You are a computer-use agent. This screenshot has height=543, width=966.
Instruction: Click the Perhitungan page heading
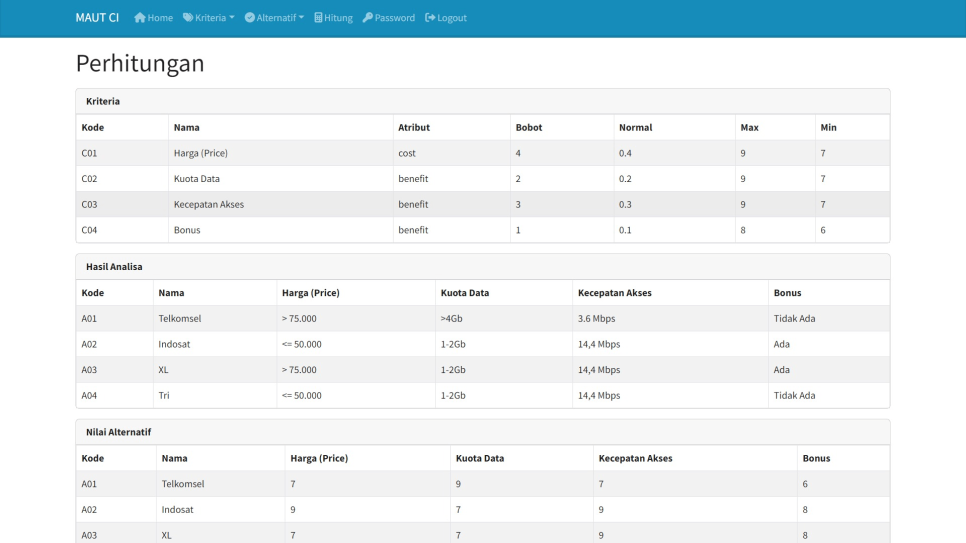[x=140, y=64]
